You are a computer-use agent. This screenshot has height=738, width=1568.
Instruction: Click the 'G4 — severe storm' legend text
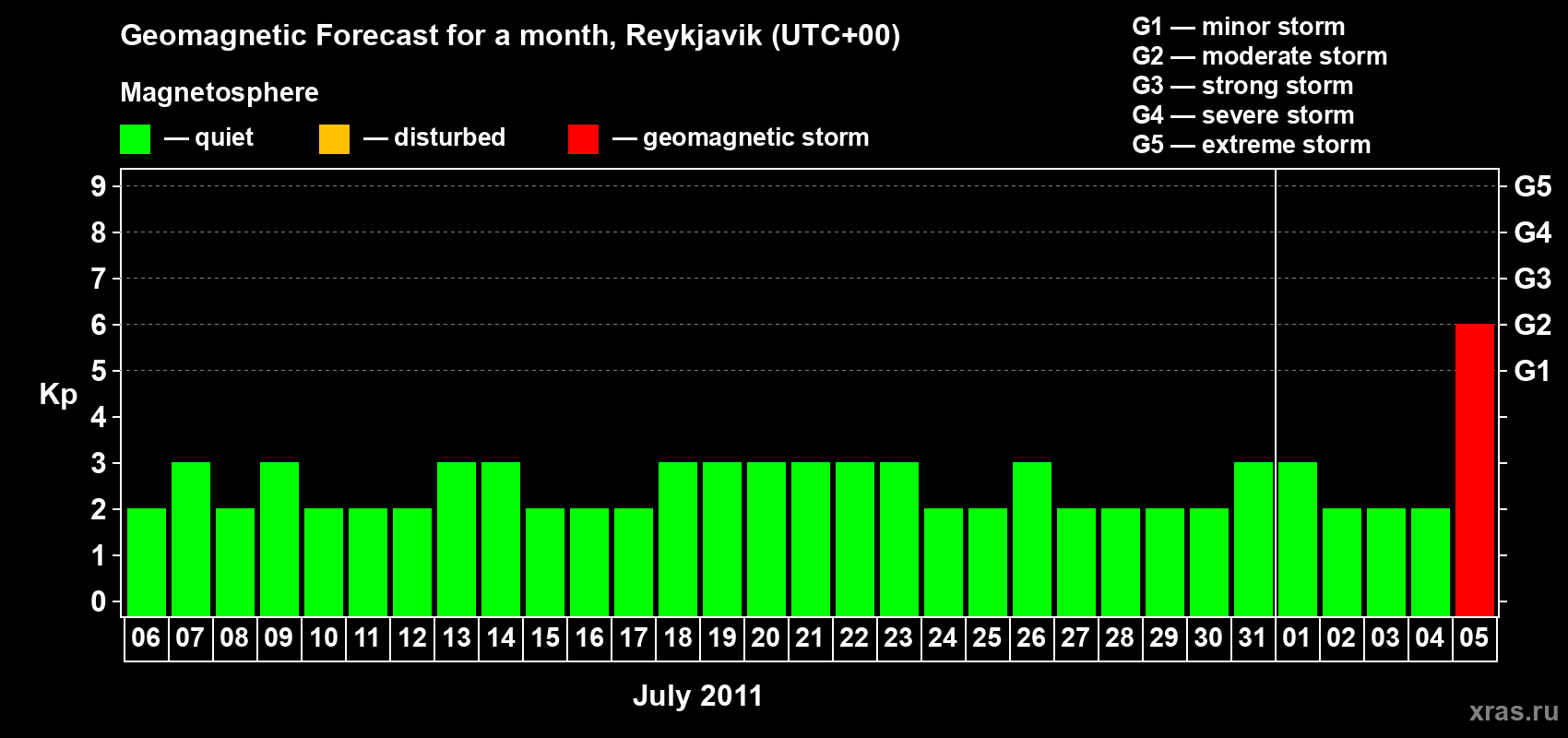tap(1243, 115)
